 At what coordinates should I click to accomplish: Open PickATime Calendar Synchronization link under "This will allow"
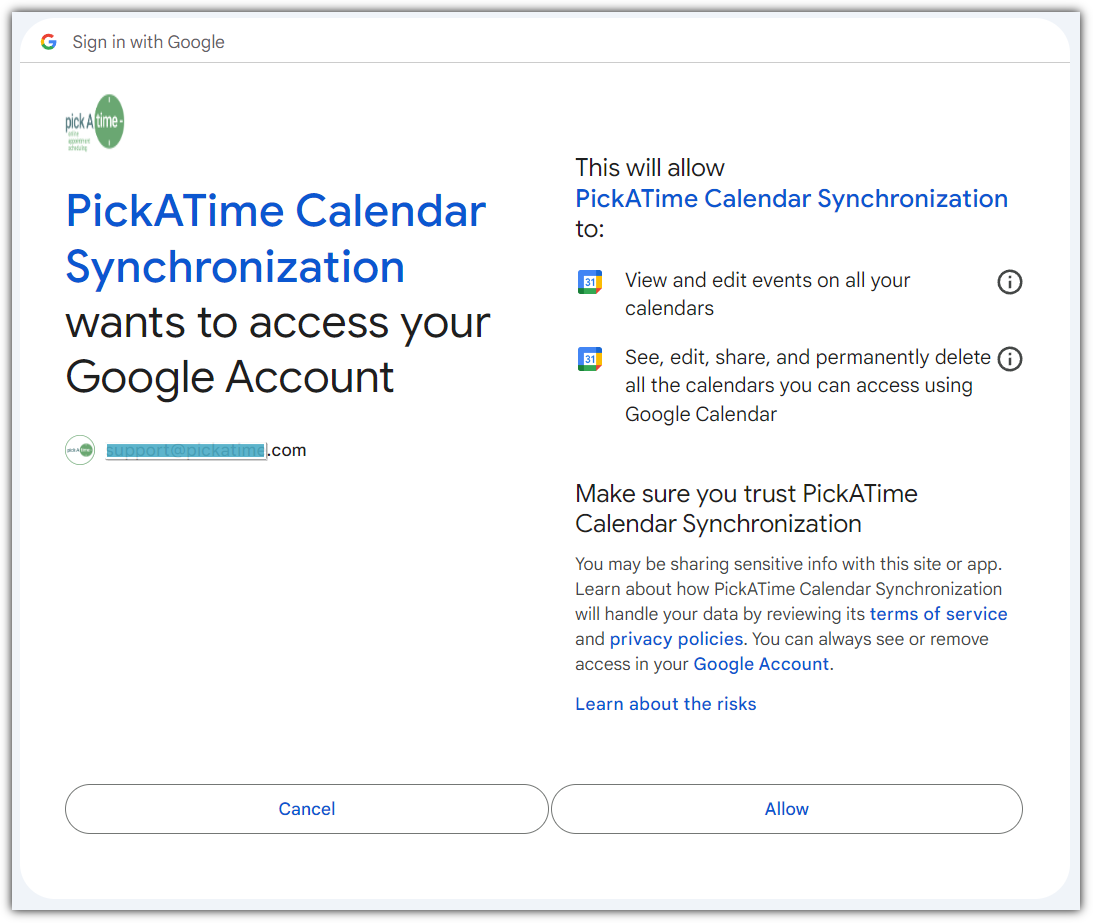click(791, 198)
